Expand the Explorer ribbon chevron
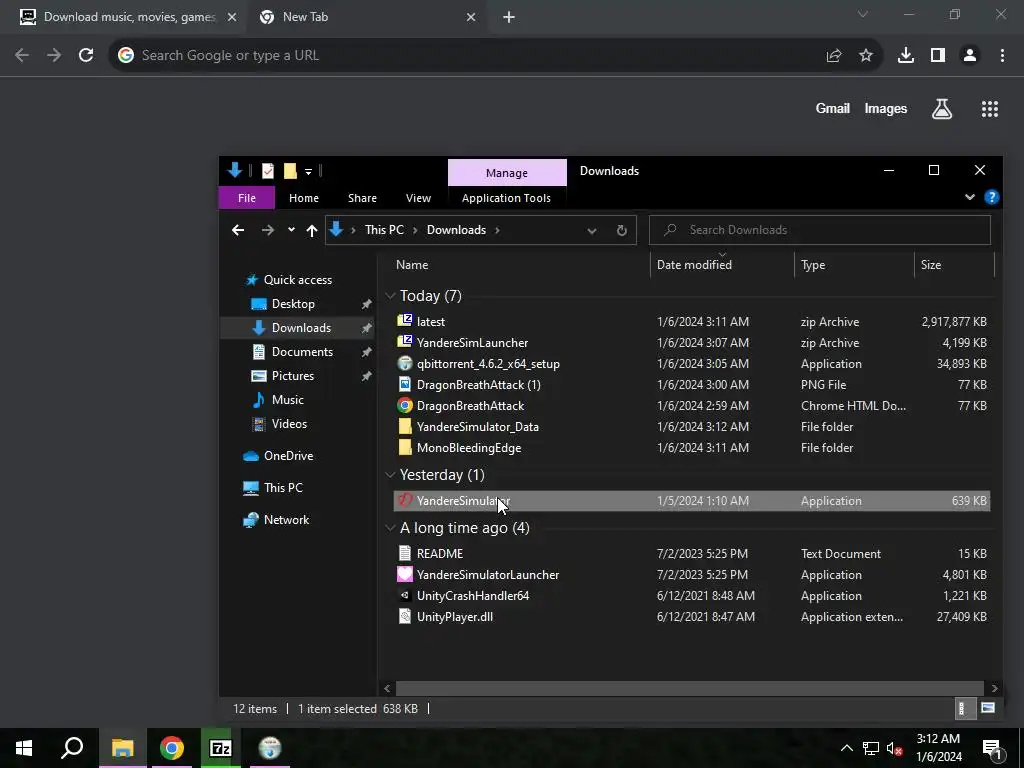 [x=970, y=197]
